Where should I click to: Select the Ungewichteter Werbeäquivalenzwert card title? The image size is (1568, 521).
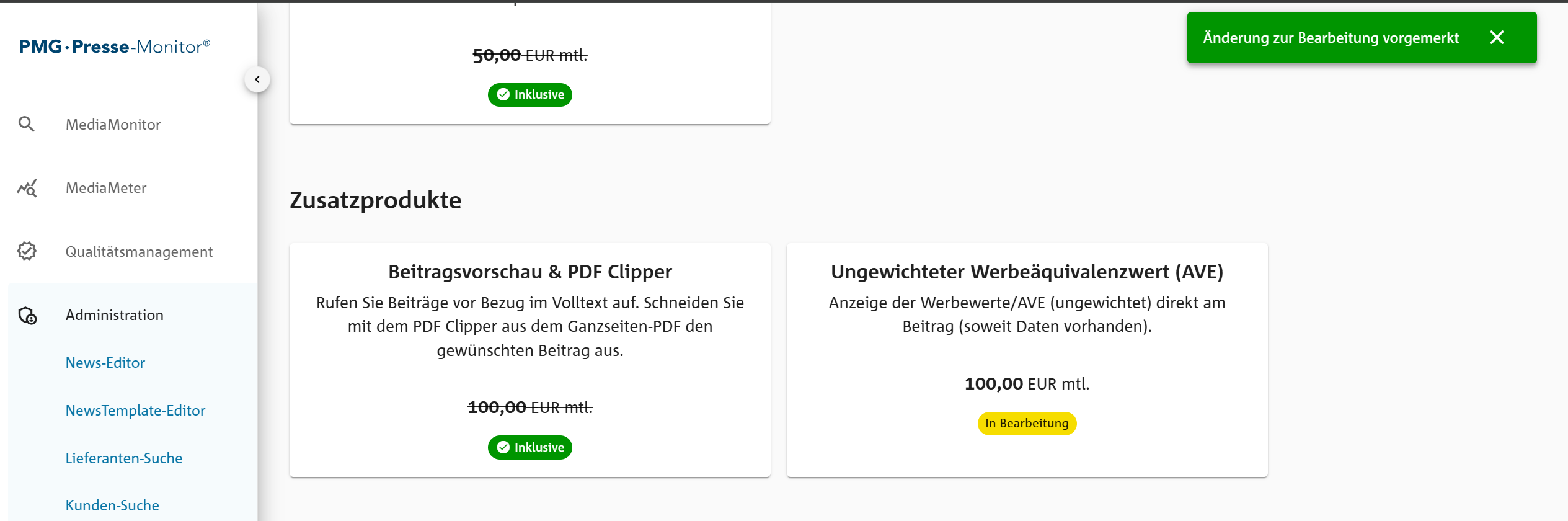coord(1027,272)
